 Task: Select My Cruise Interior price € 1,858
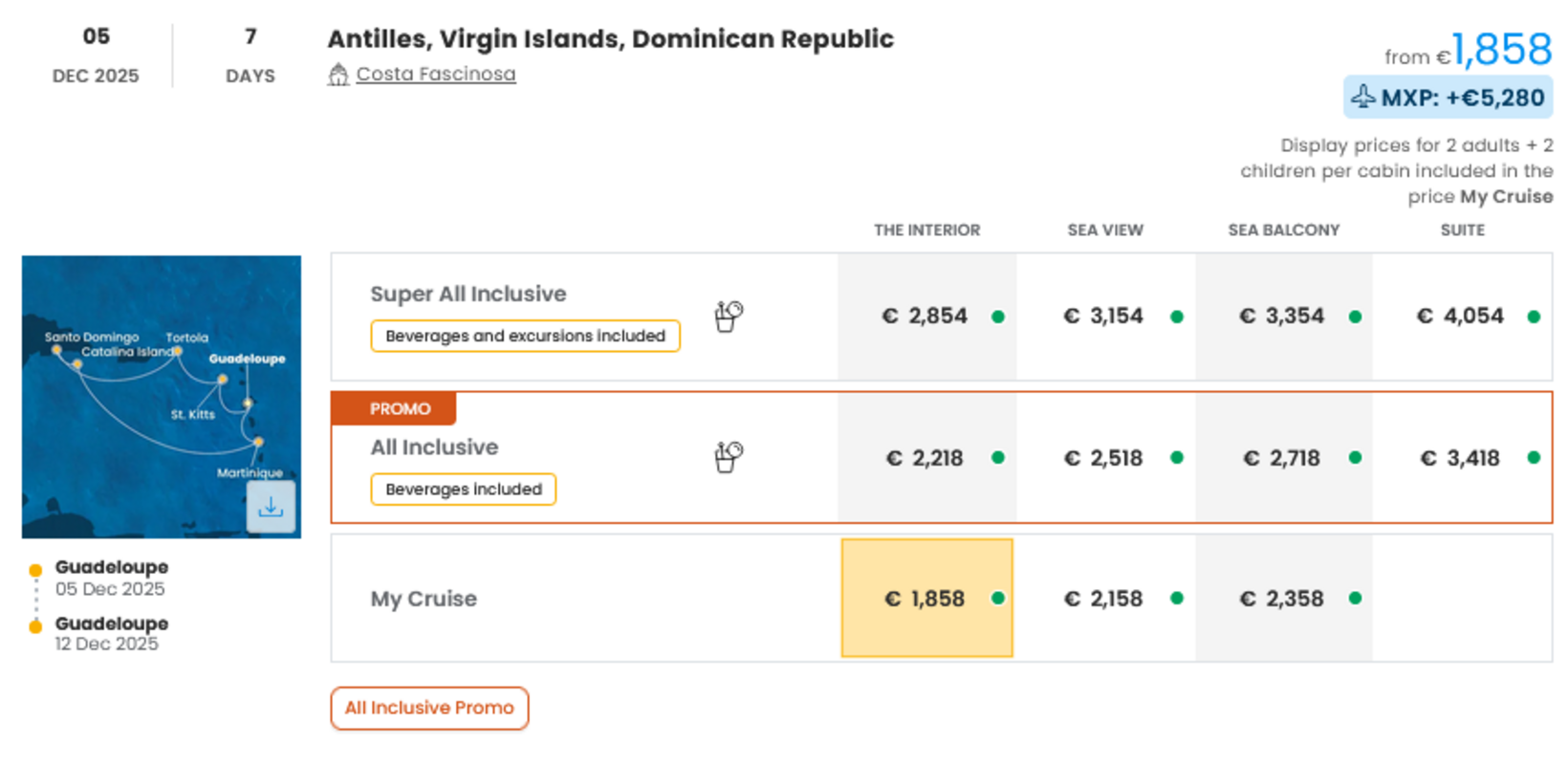(x=926, y=599)
